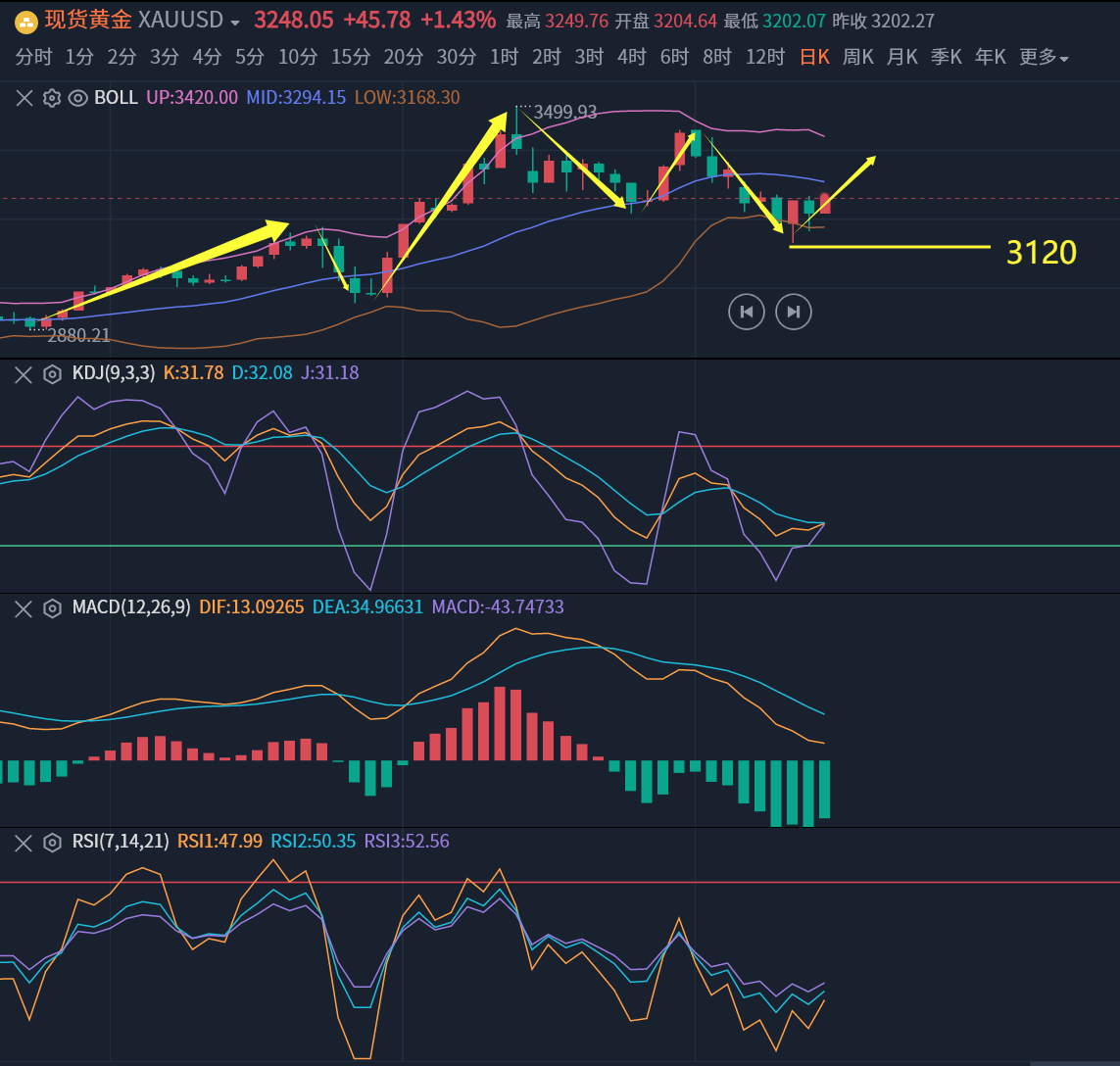
Task: Click the 开盘 3204.64 open price
Action: (x=665, y=22)
